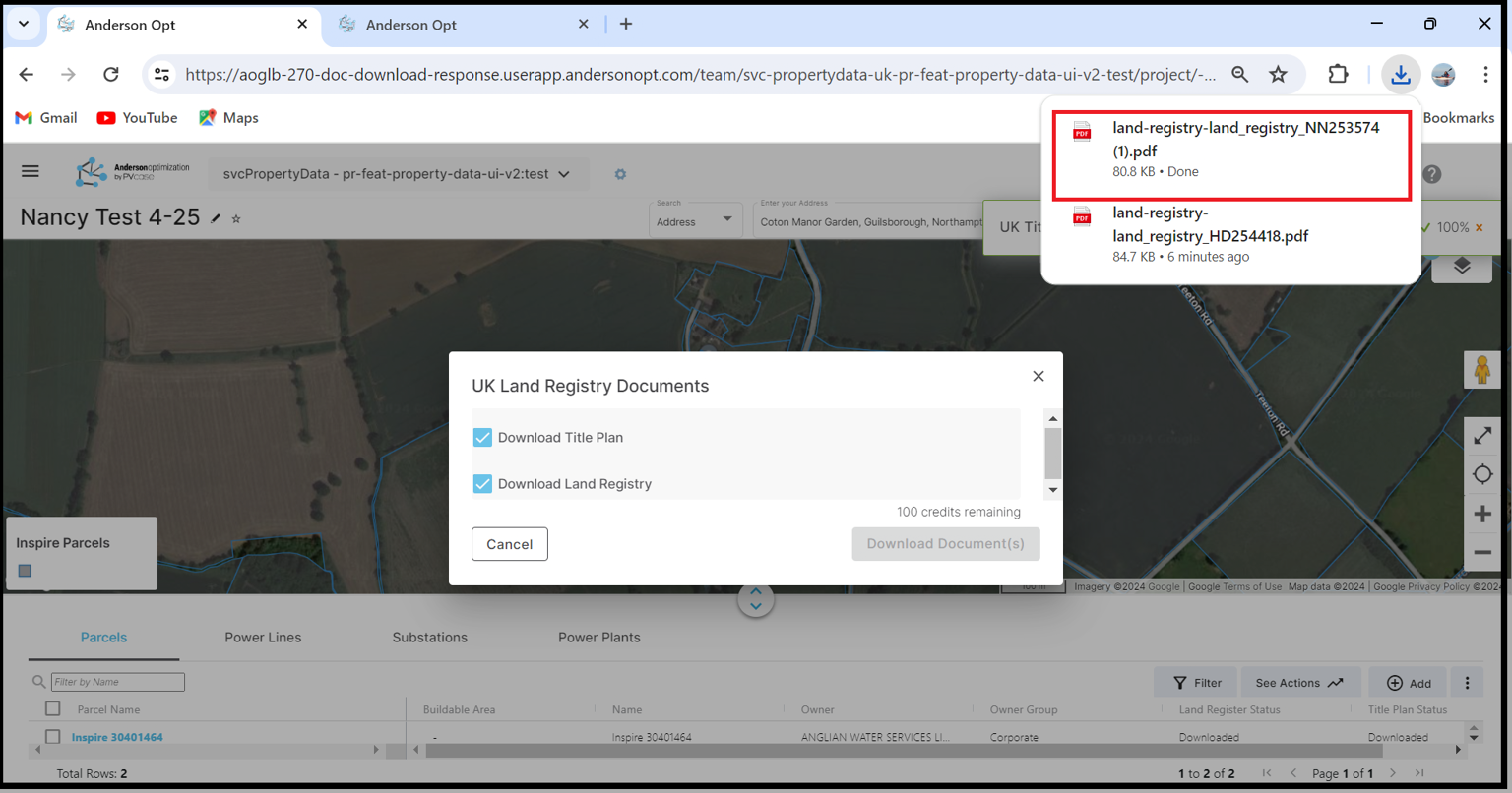
Task: Open the Inspire 30401464 parcel link
Action: (117, 737)
